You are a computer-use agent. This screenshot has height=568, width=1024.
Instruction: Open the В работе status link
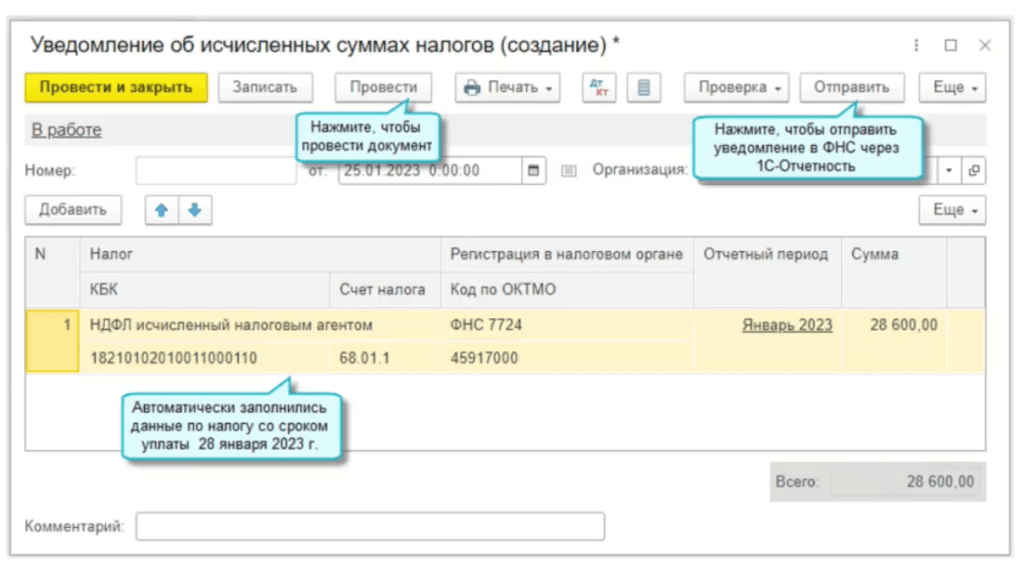[66, 130]
